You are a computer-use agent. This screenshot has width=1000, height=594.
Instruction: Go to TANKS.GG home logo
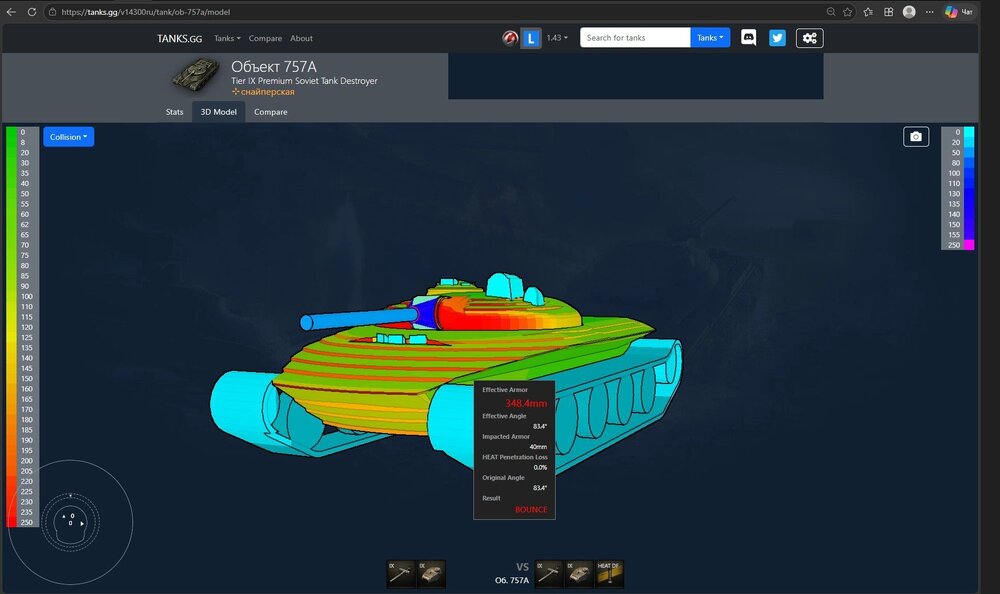(179, 38)
